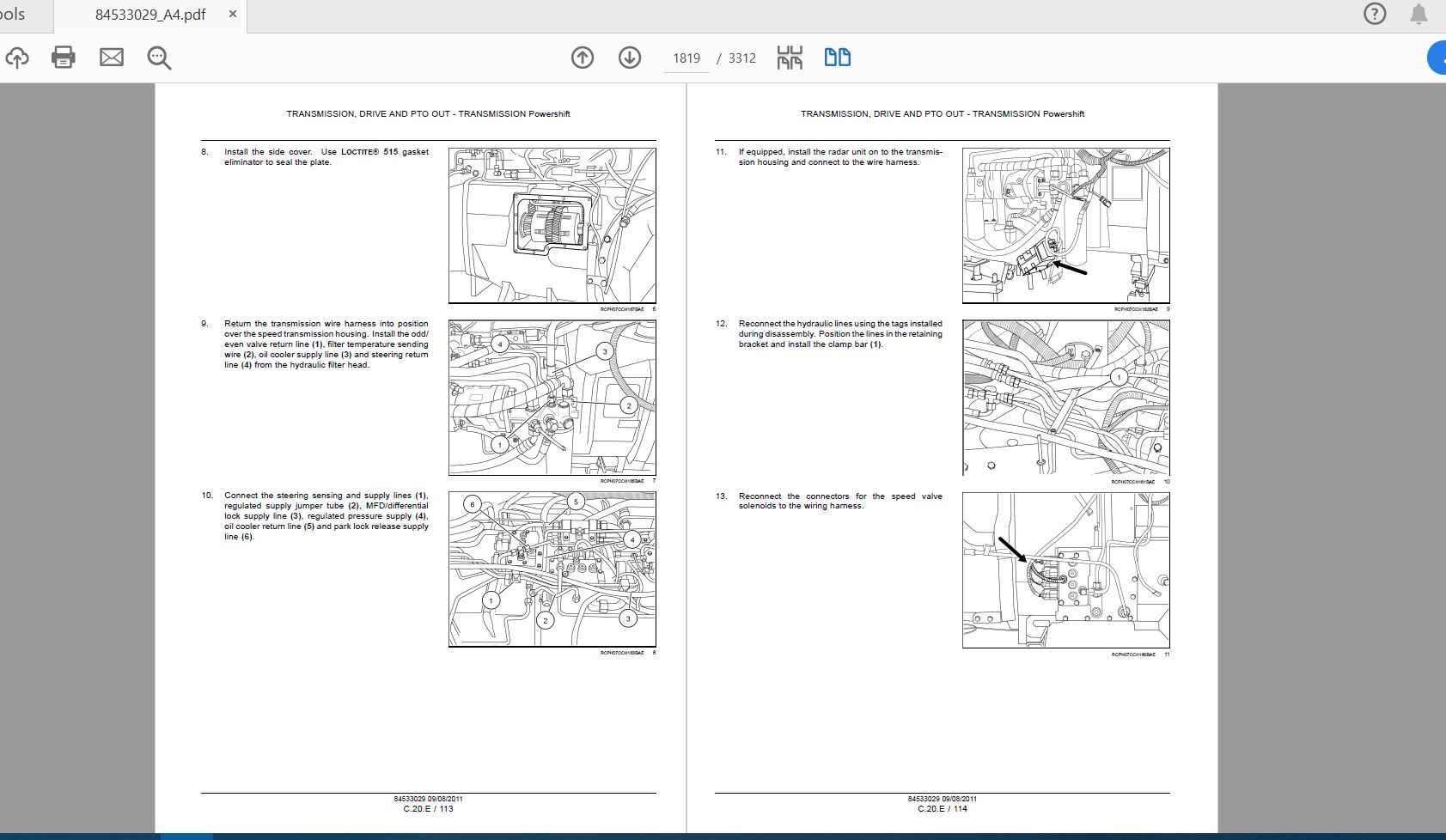The width and height of the screenshot is (1446, 840).
Task: Print the document using the printer icon
Action: pos(64,58)
